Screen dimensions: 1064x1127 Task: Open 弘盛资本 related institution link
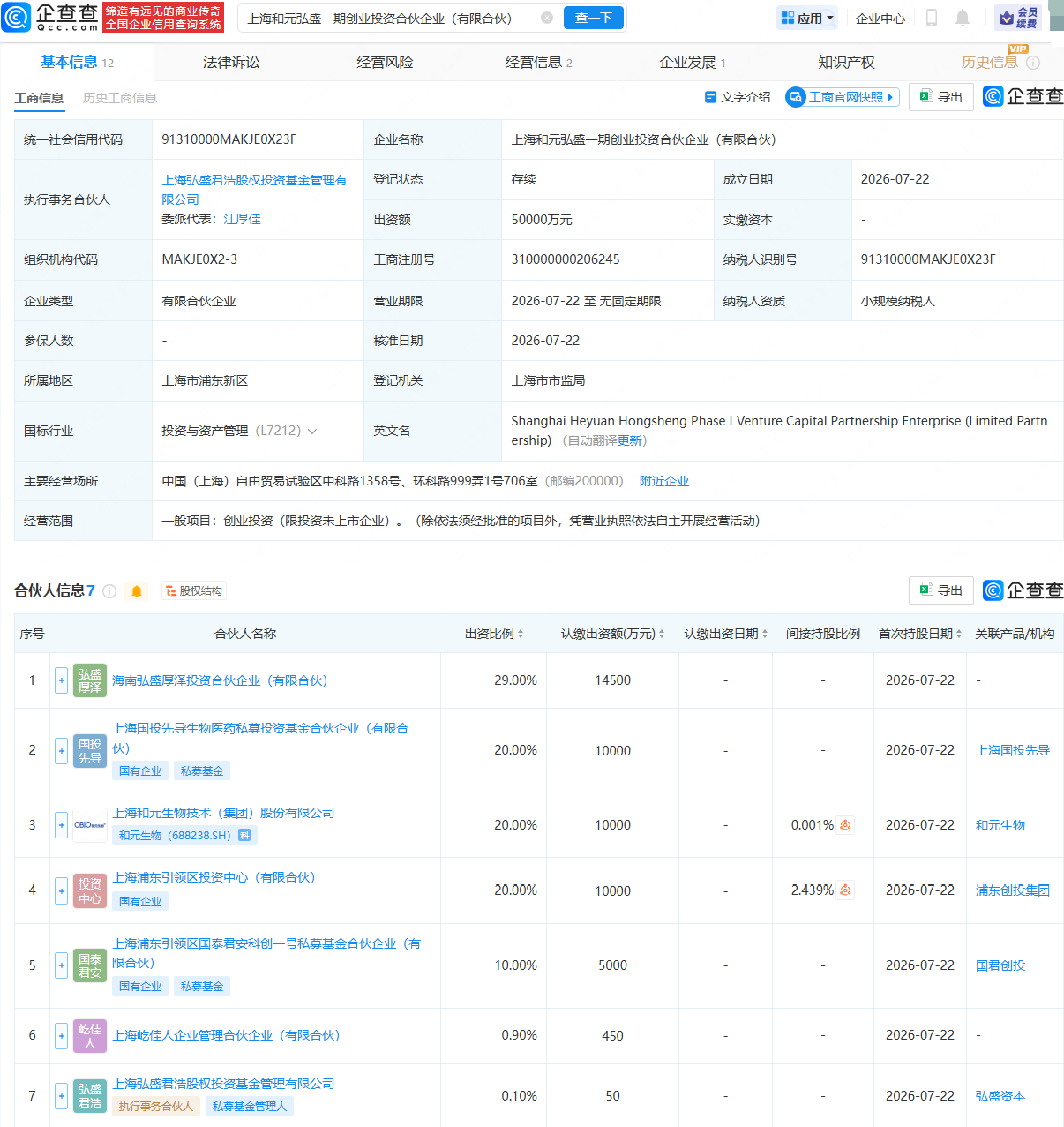(x=1000, y=1096)
